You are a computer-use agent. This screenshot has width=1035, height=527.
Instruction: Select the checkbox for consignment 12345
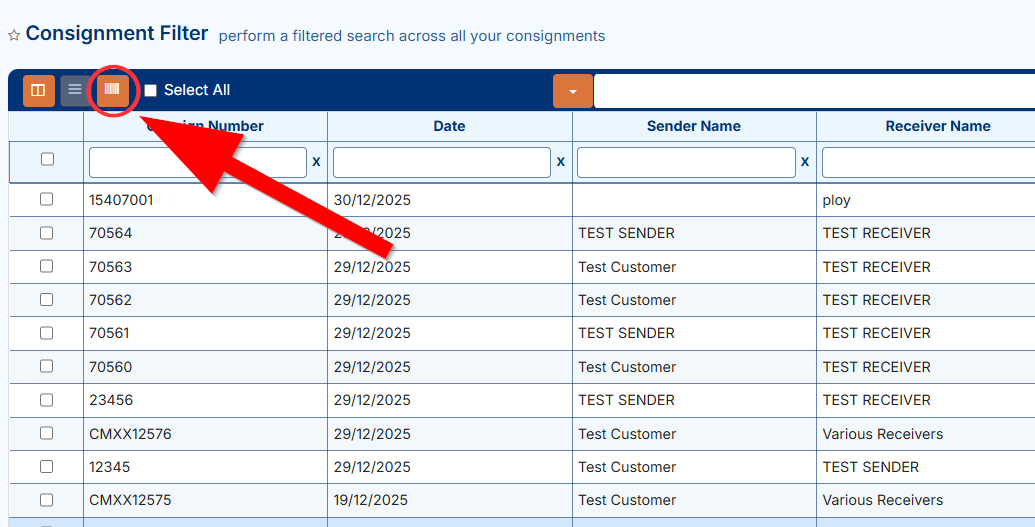(46, 467)
